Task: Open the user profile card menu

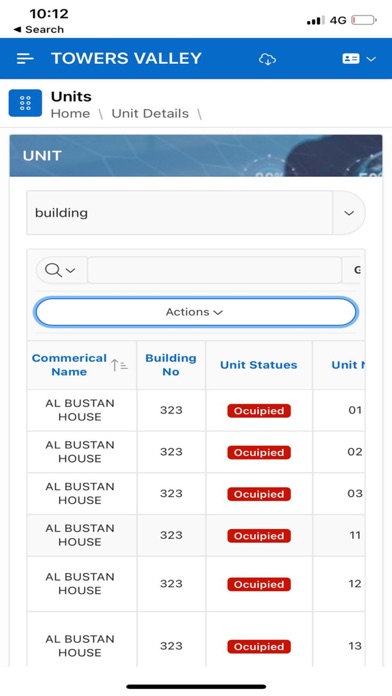Action: point(359,59)
